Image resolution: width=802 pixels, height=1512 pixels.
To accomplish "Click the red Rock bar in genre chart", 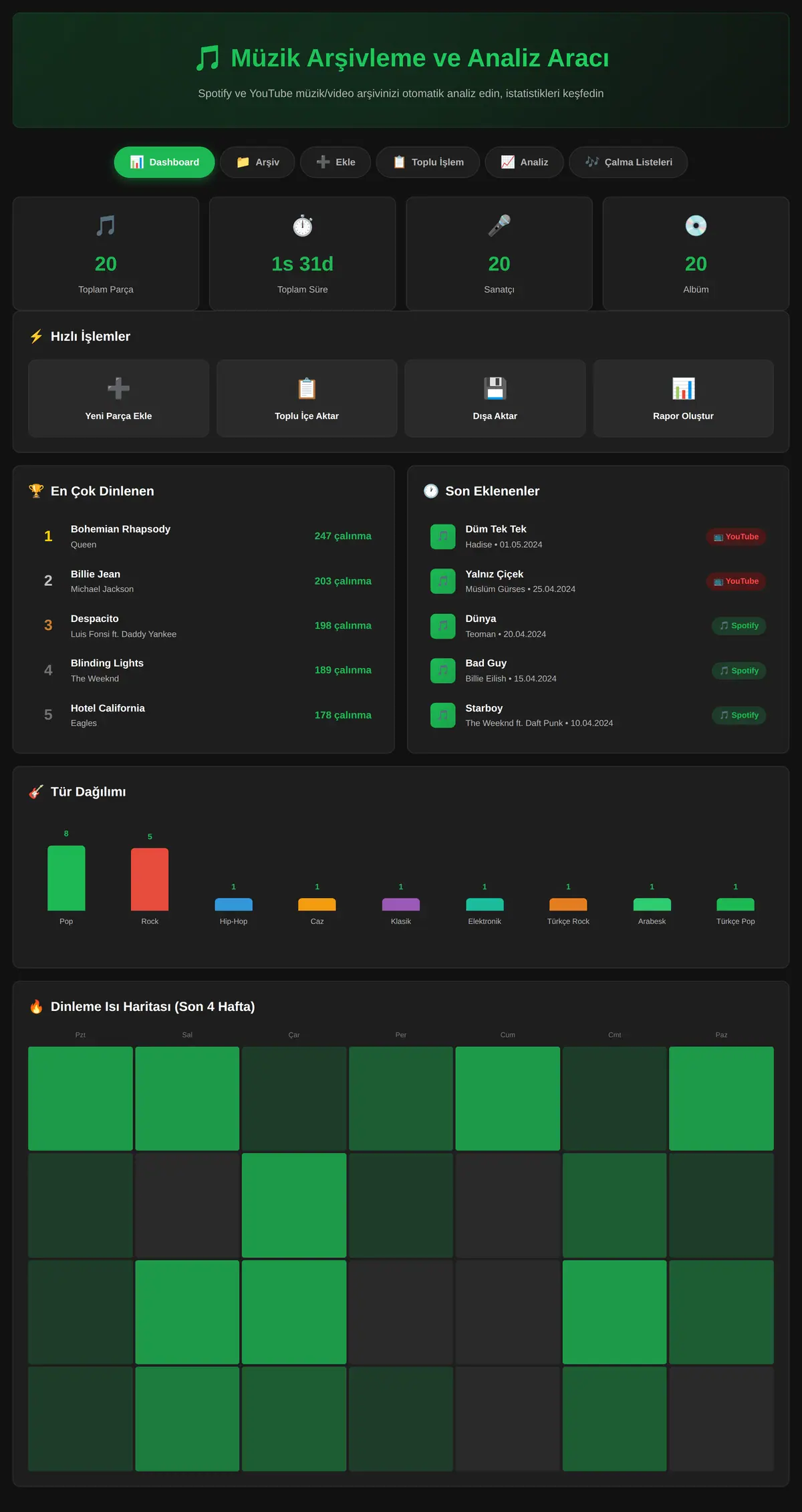I will pos(150,879).
